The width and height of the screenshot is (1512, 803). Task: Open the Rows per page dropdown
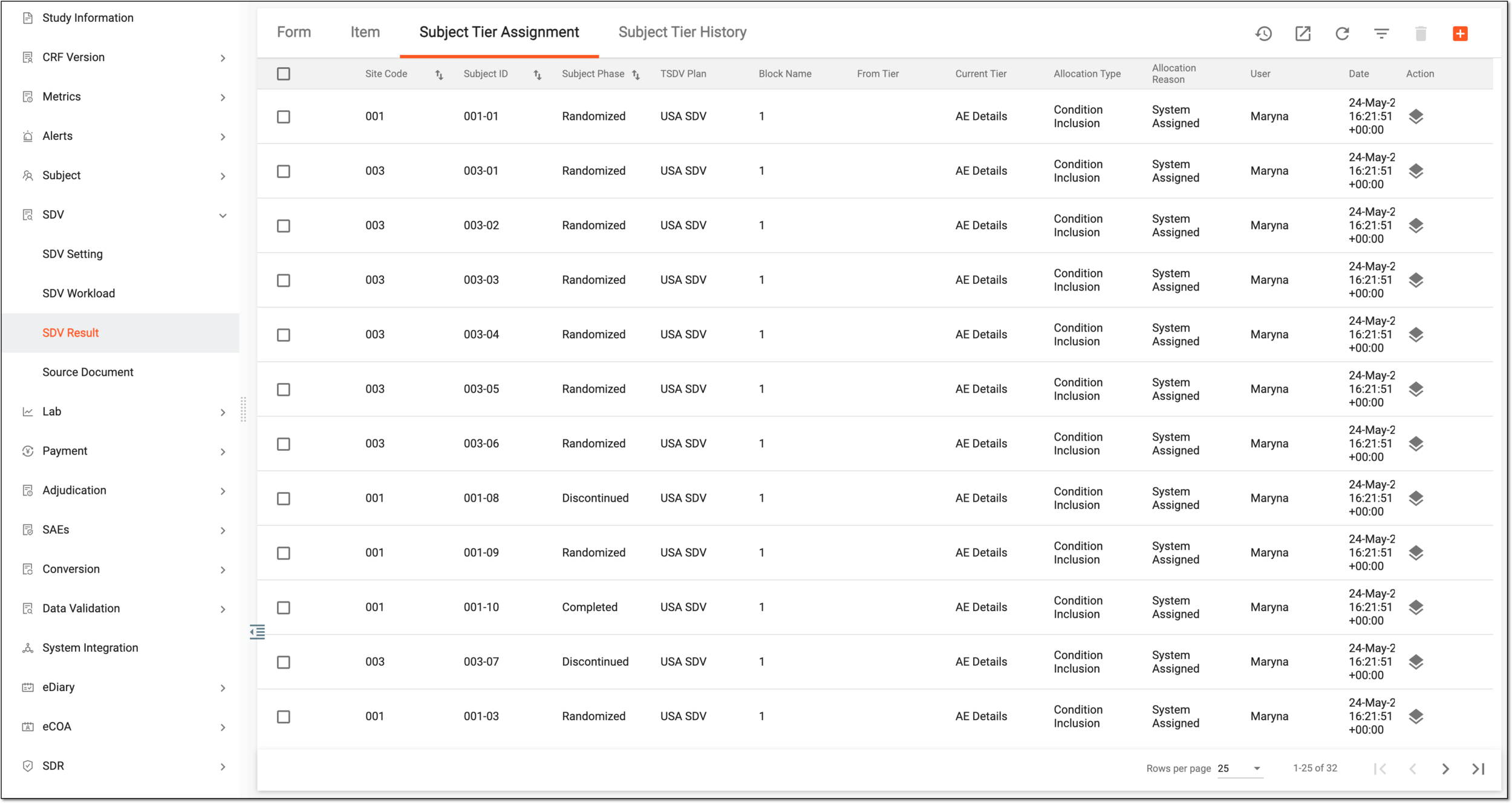click(x=1239, y=769)
